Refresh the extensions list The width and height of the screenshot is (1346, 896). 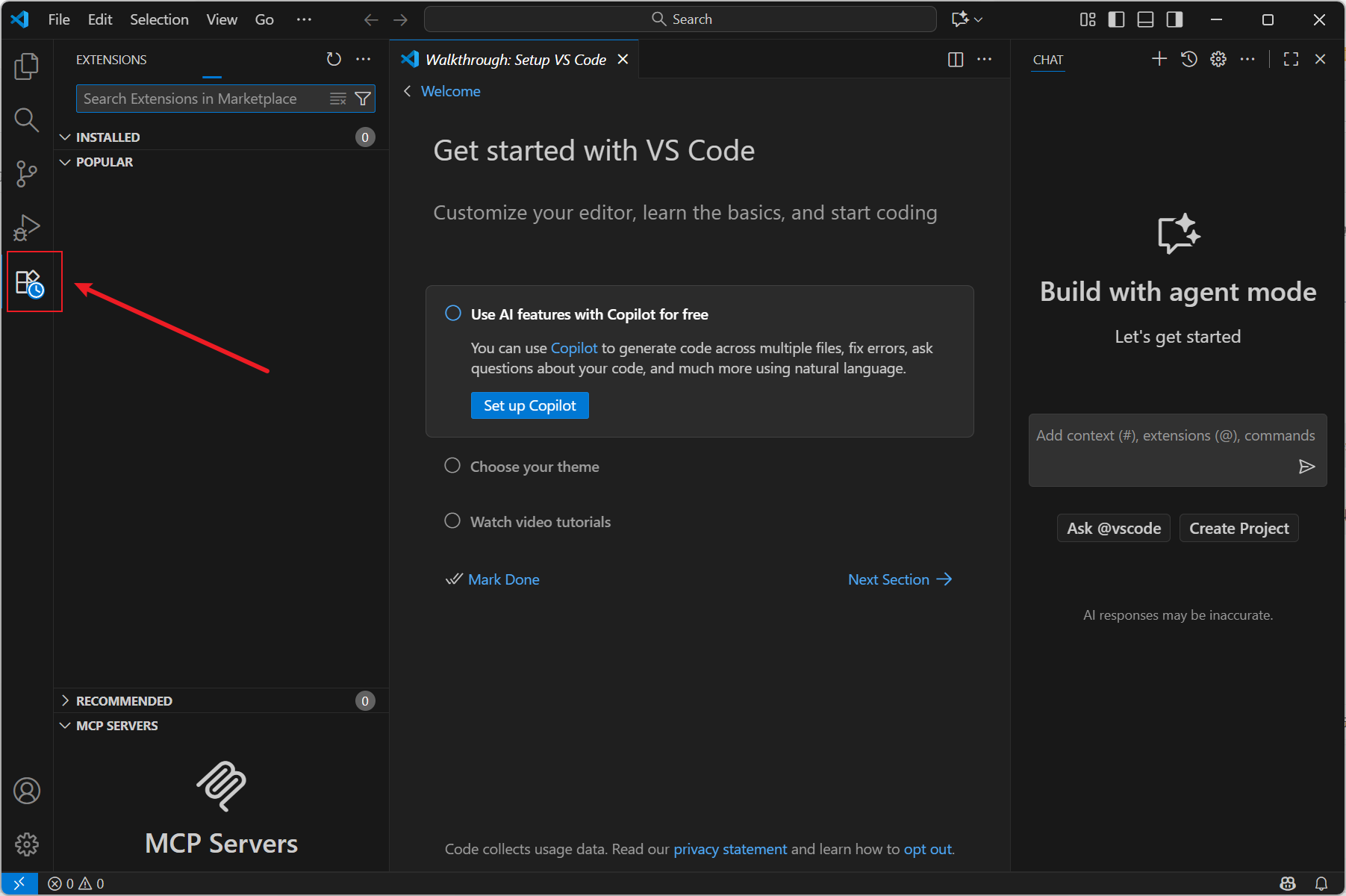[334, 59]
